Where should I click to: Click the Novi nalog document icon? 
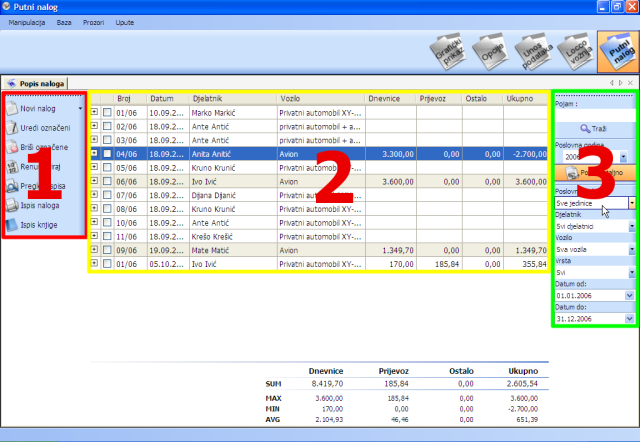(x=12, y=109)
